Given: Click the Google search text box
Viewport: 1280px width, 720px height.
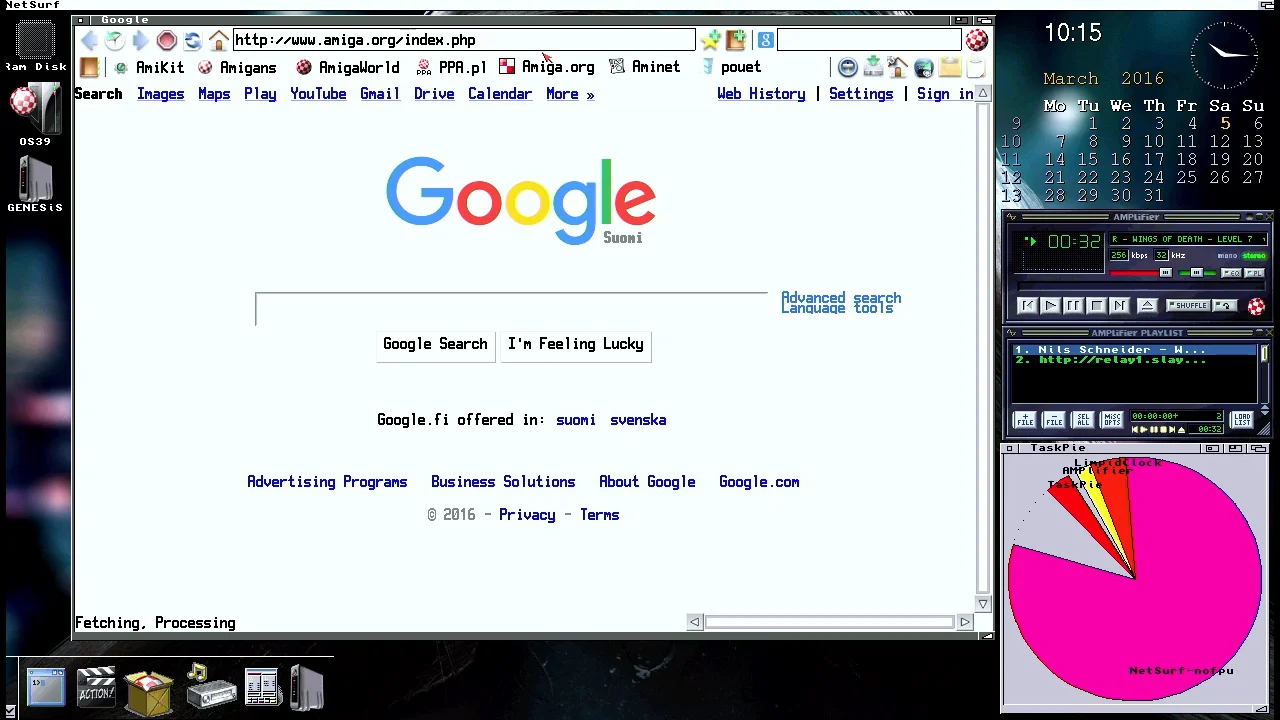Looking at the screenshot, I should click(511, 310).
